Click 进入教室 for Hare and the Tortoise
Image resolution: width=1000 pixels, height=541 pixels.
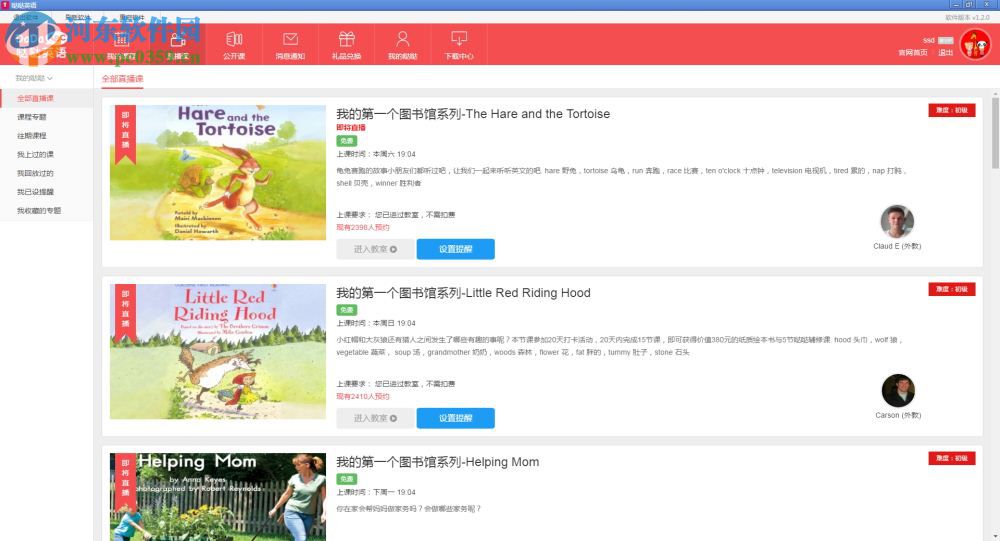click(375, 249)
